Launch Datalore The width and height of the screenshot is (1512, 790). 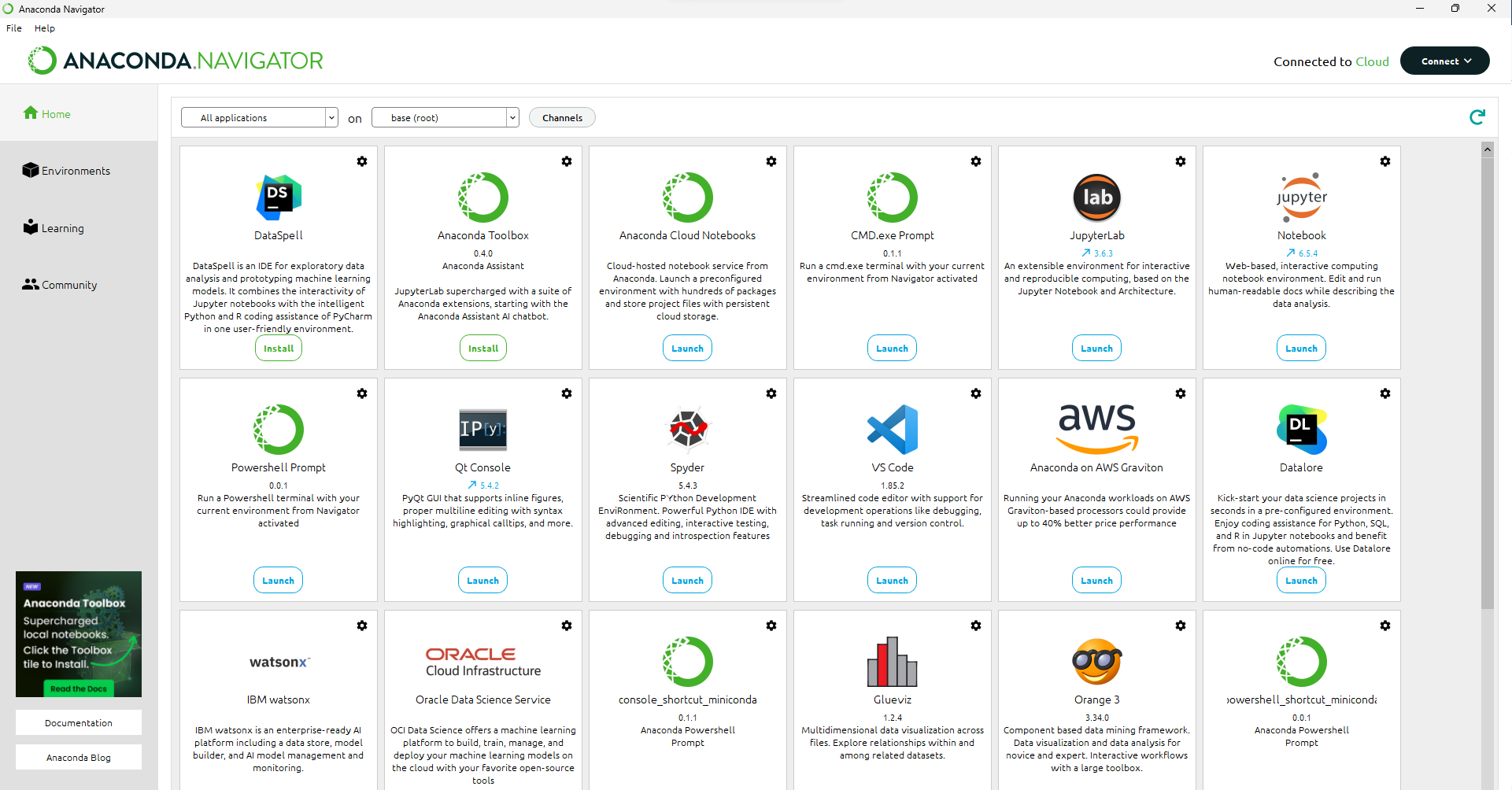coord(1302,581)
